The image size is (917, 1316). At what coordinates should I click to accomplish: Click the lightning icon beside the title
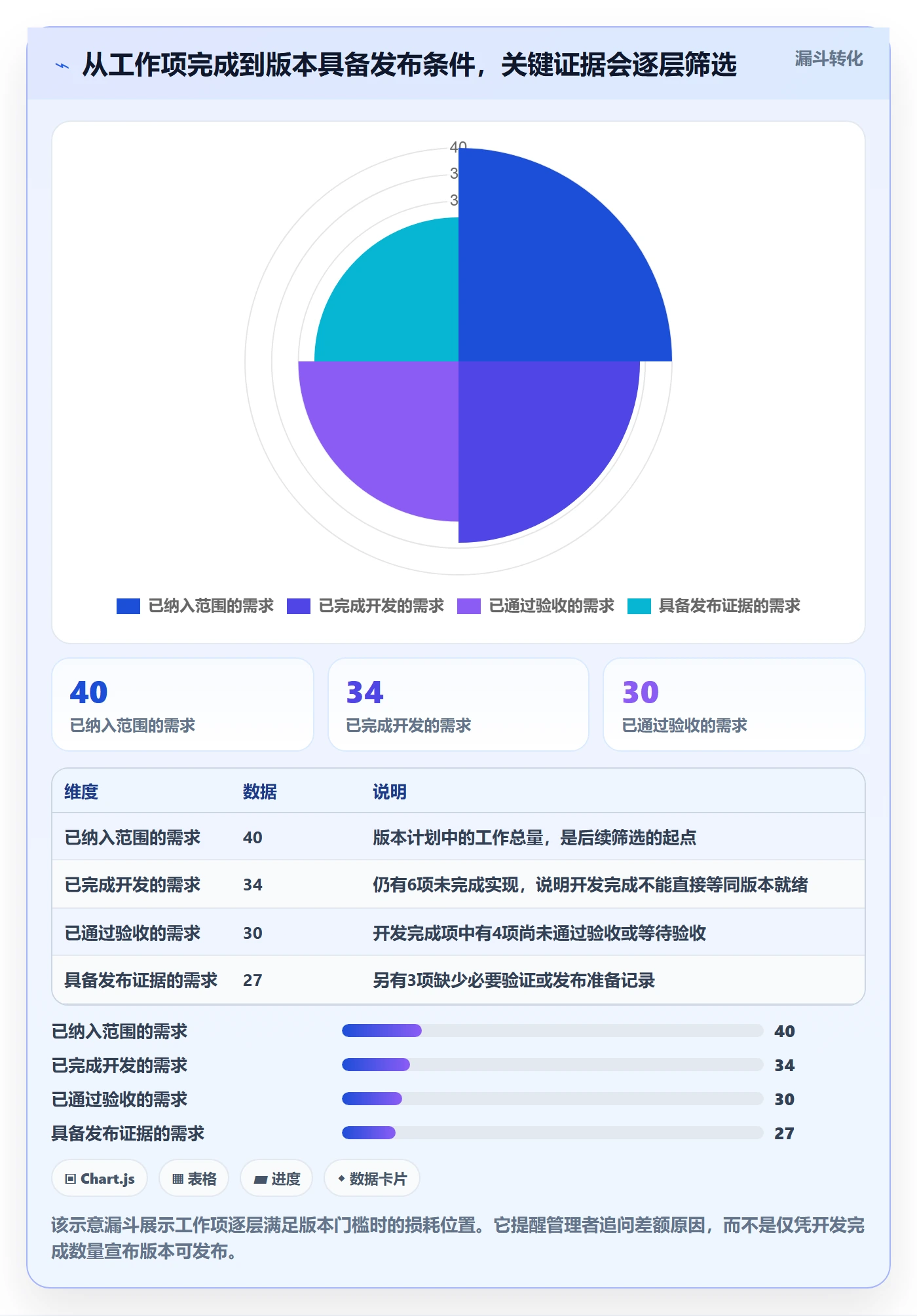click(x=62, y=65)
